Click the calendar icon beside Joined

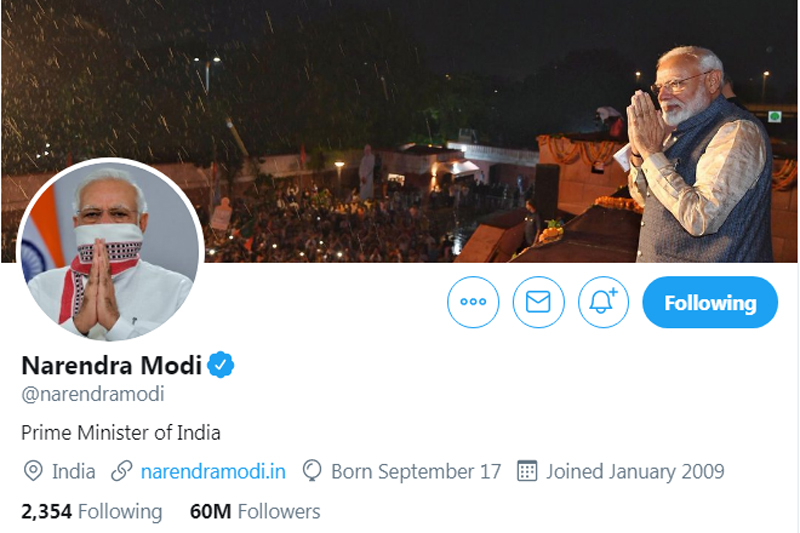[x=527, y=471]
